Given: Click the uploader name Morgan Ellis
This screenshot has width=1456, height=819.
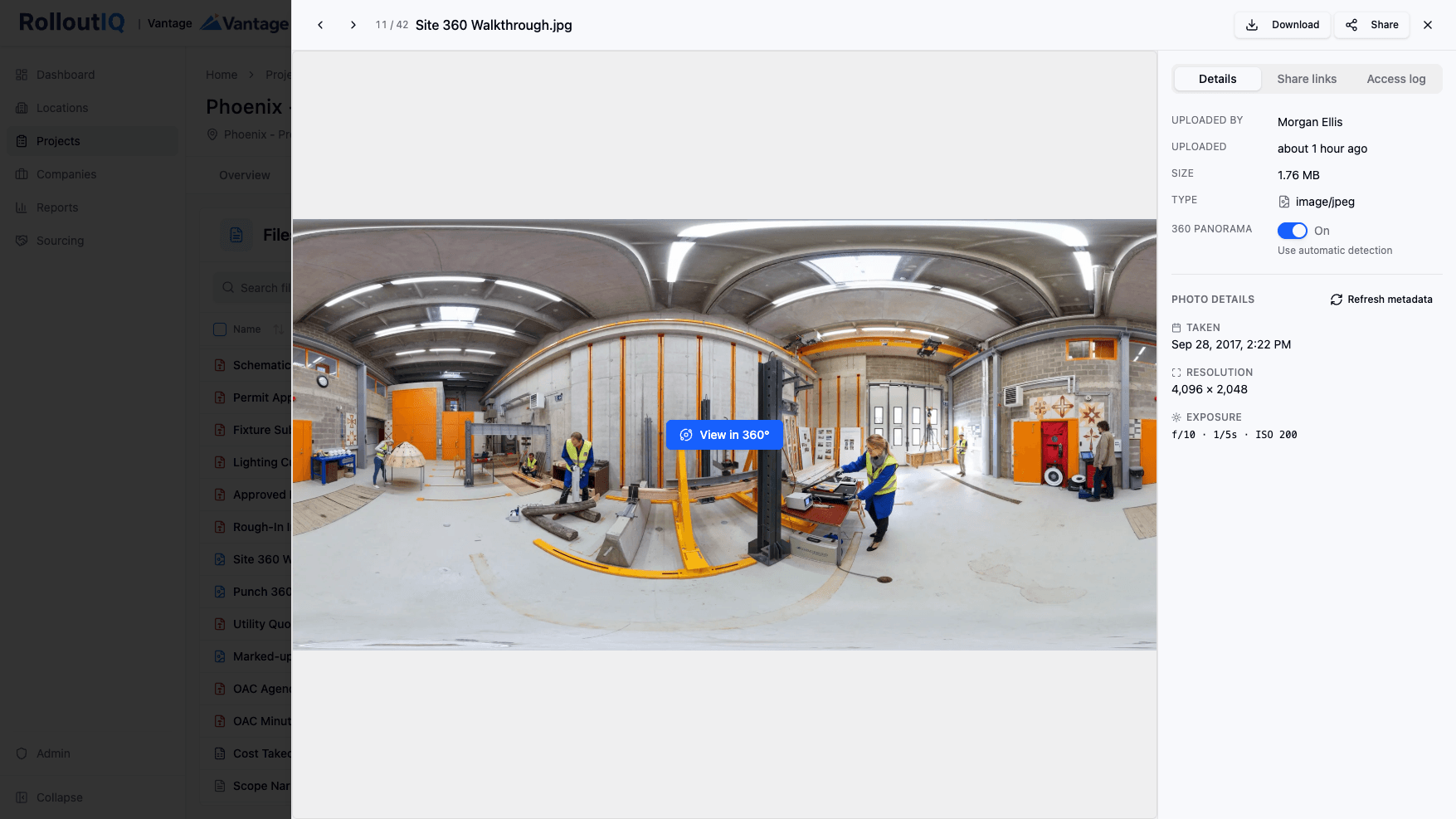Looking at the screenshot, I should point(1310,122).
